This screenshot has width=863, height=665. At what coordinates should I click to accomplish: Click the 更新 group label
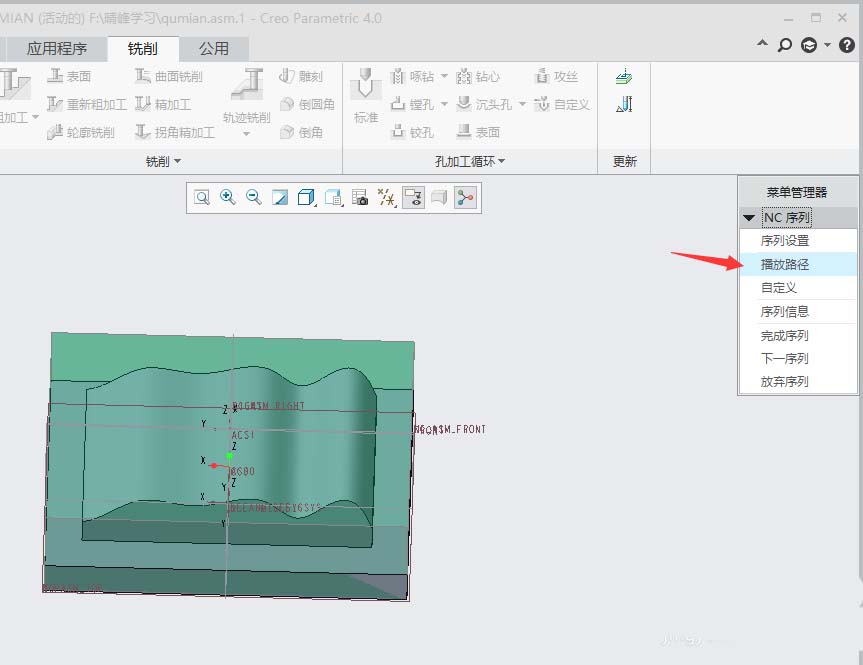624,161
